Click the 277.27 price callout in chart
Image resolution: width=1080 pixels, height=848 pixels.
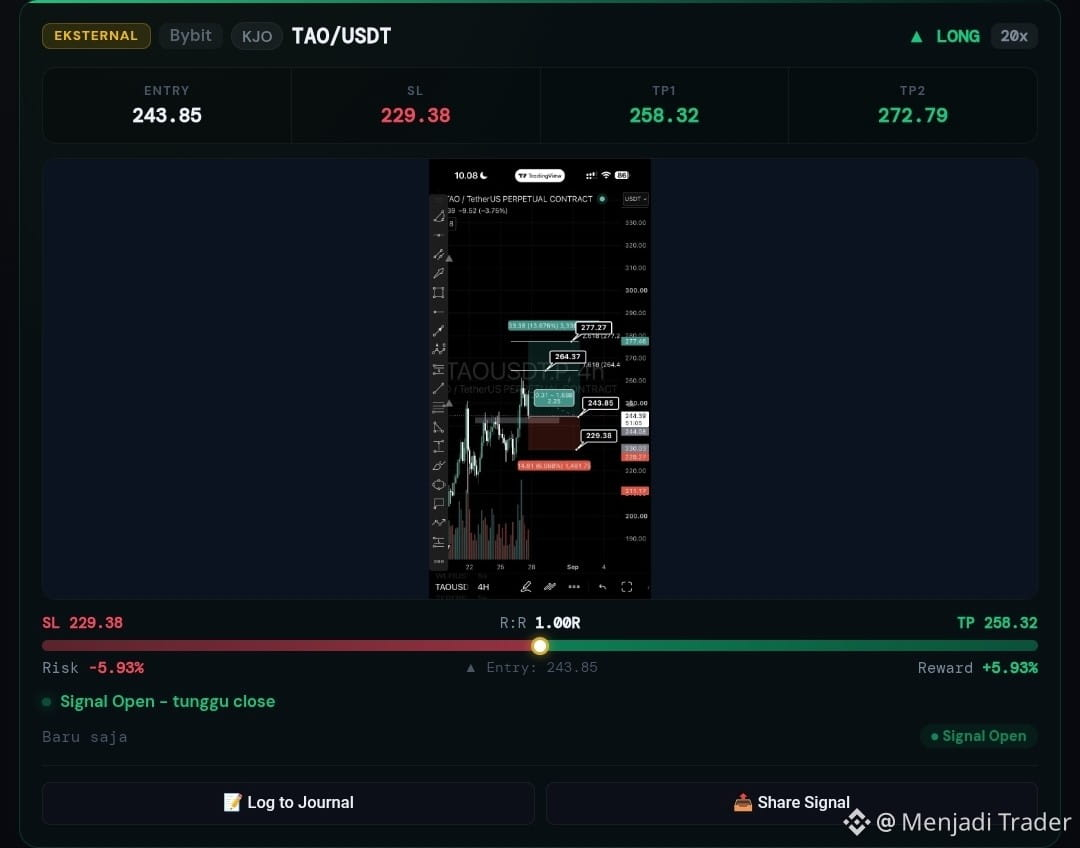pyautogui.click(x=593, y=328)
